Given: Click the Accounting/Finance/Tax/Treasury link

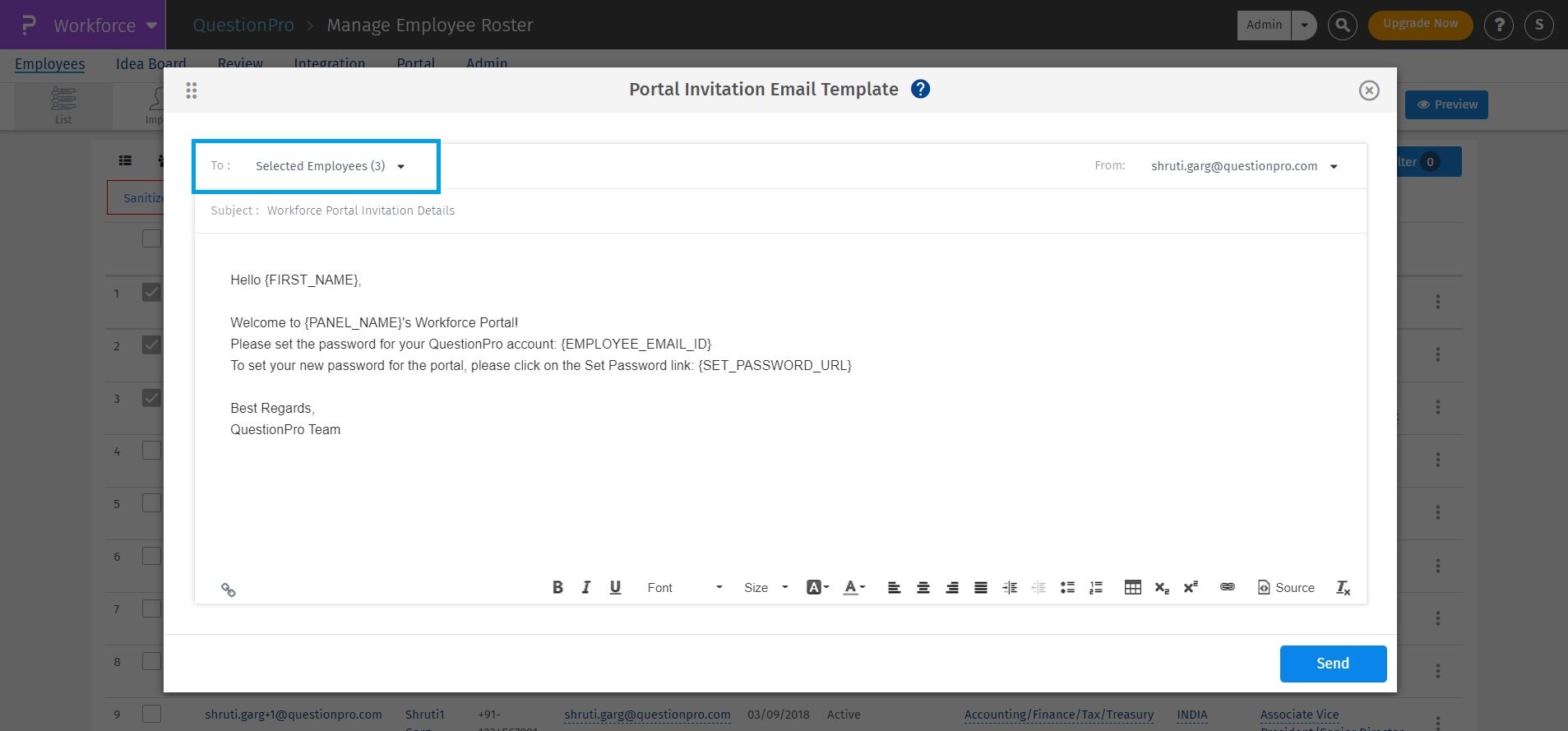Looking at the screenshot, I should (x=1059, y=715).
